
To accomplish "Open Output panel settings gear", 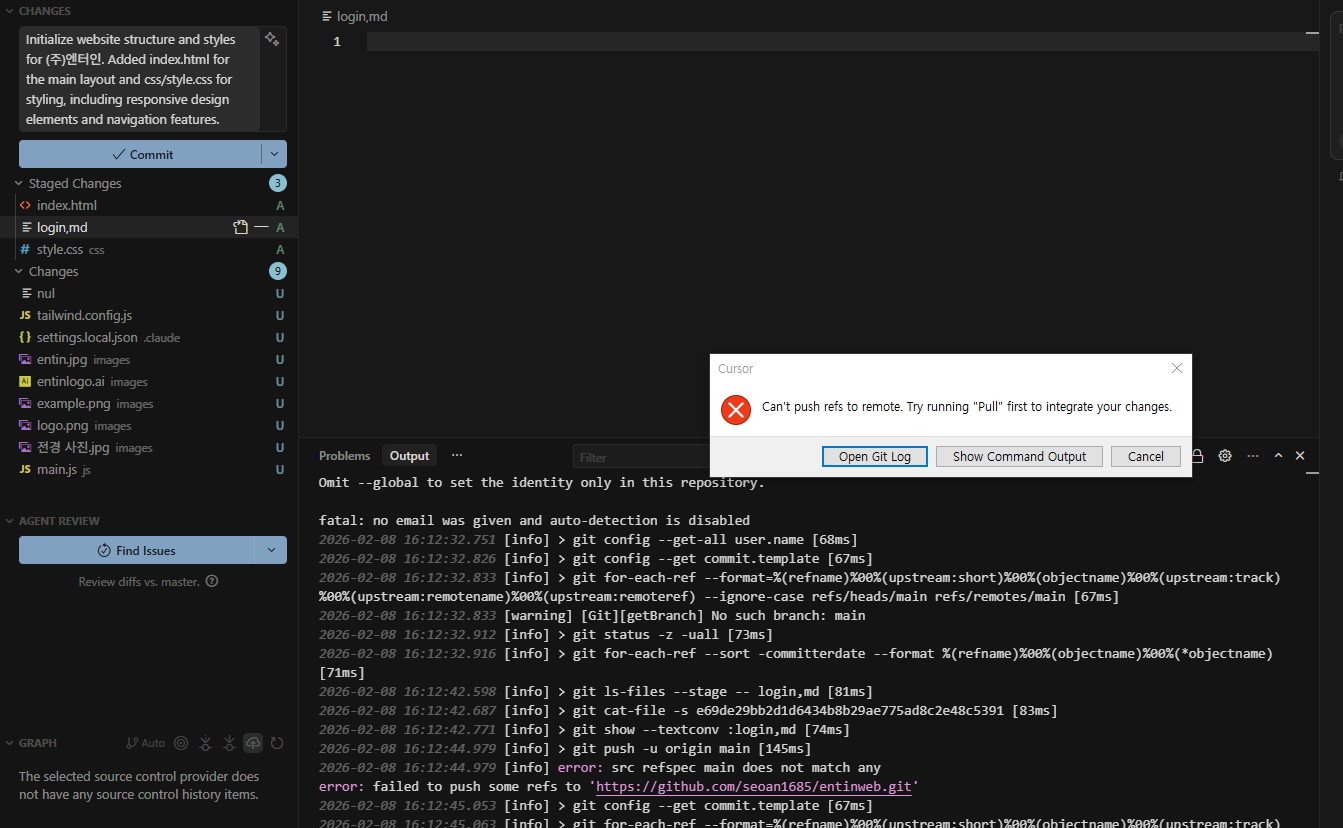I will 1225,456.
